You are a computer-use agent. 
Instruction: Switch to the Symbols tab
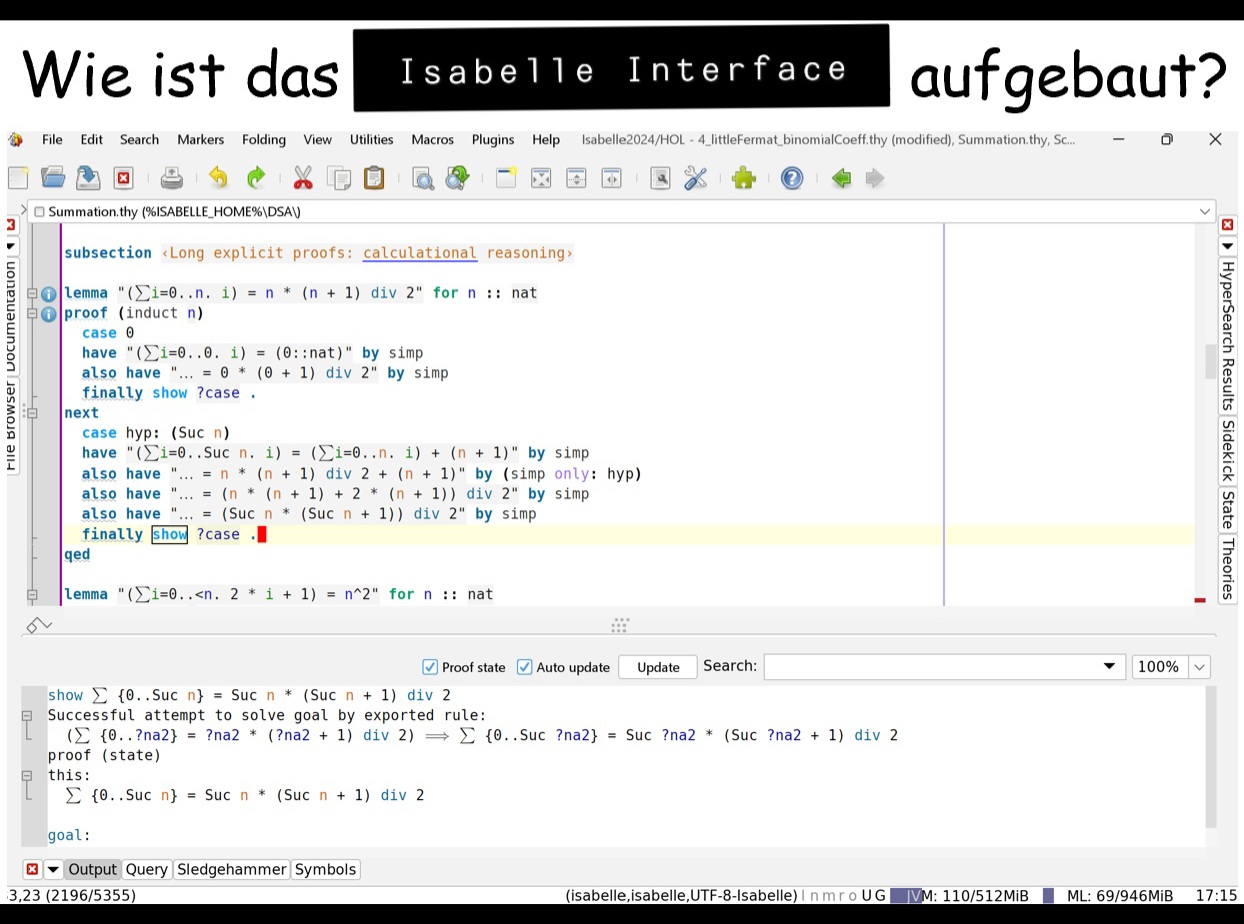point(325,870)
